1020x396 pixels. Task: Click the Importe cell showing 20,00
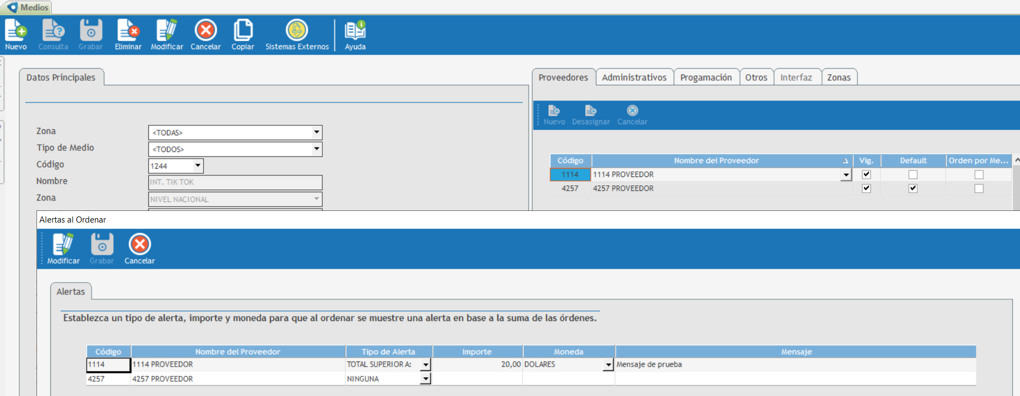pyautogui.click(x=477, y=365)
